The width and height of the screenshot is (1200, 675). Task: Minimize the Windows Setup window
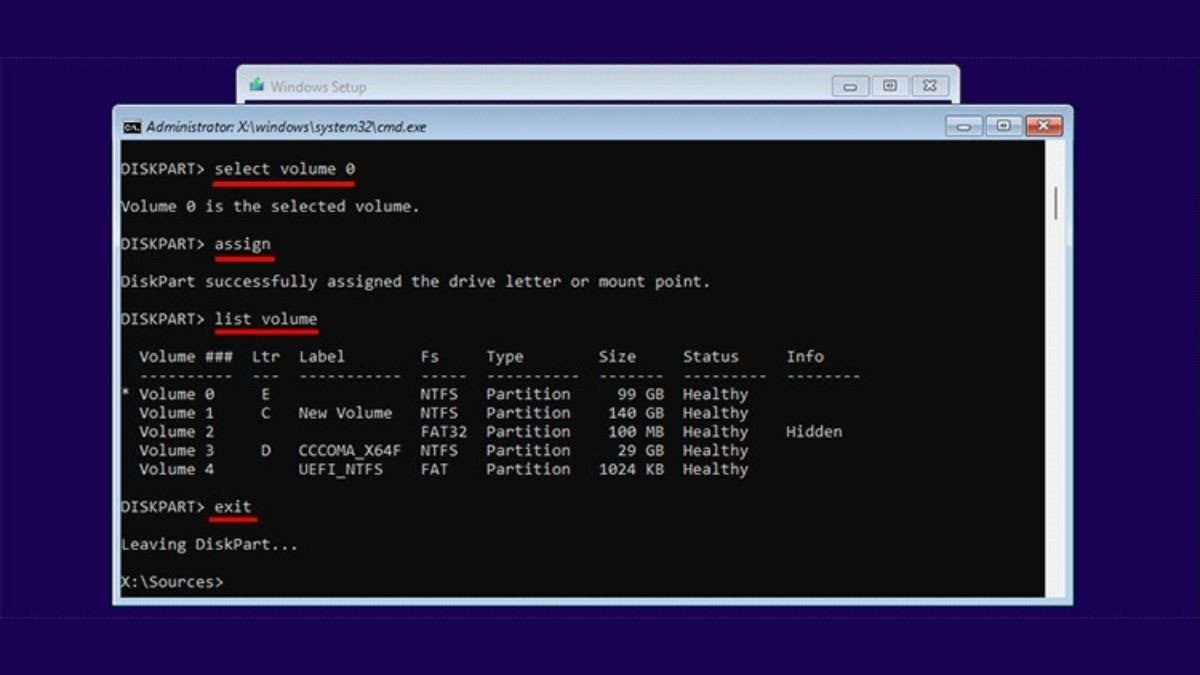tap(850, 86)
